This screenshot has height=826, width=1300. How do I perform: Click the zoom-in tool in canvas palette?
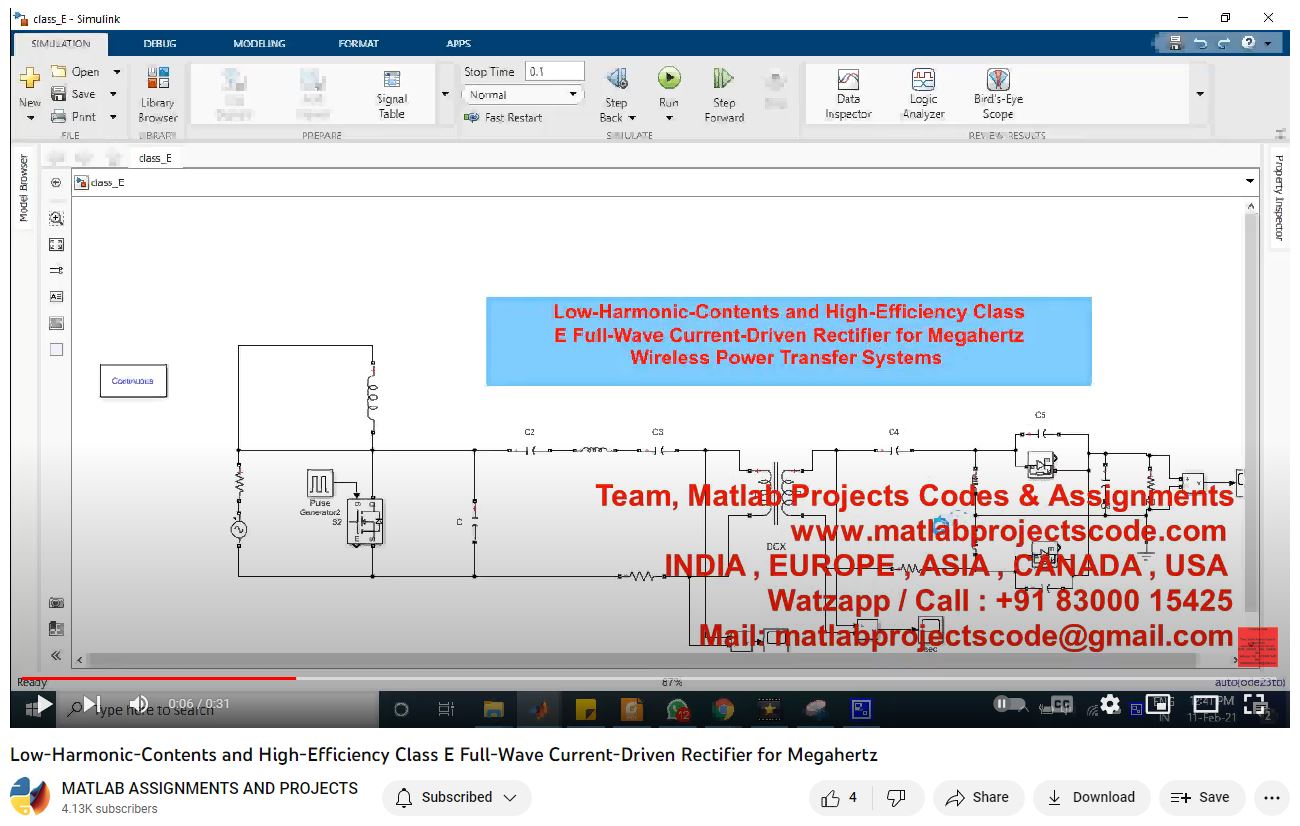click(x=56, y=218)
